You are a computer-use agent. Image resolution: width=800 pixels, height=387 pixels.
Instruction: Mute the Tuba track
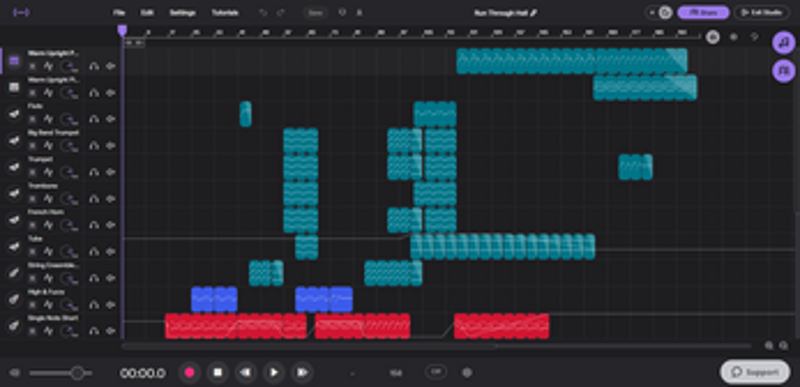click(32, 251)
